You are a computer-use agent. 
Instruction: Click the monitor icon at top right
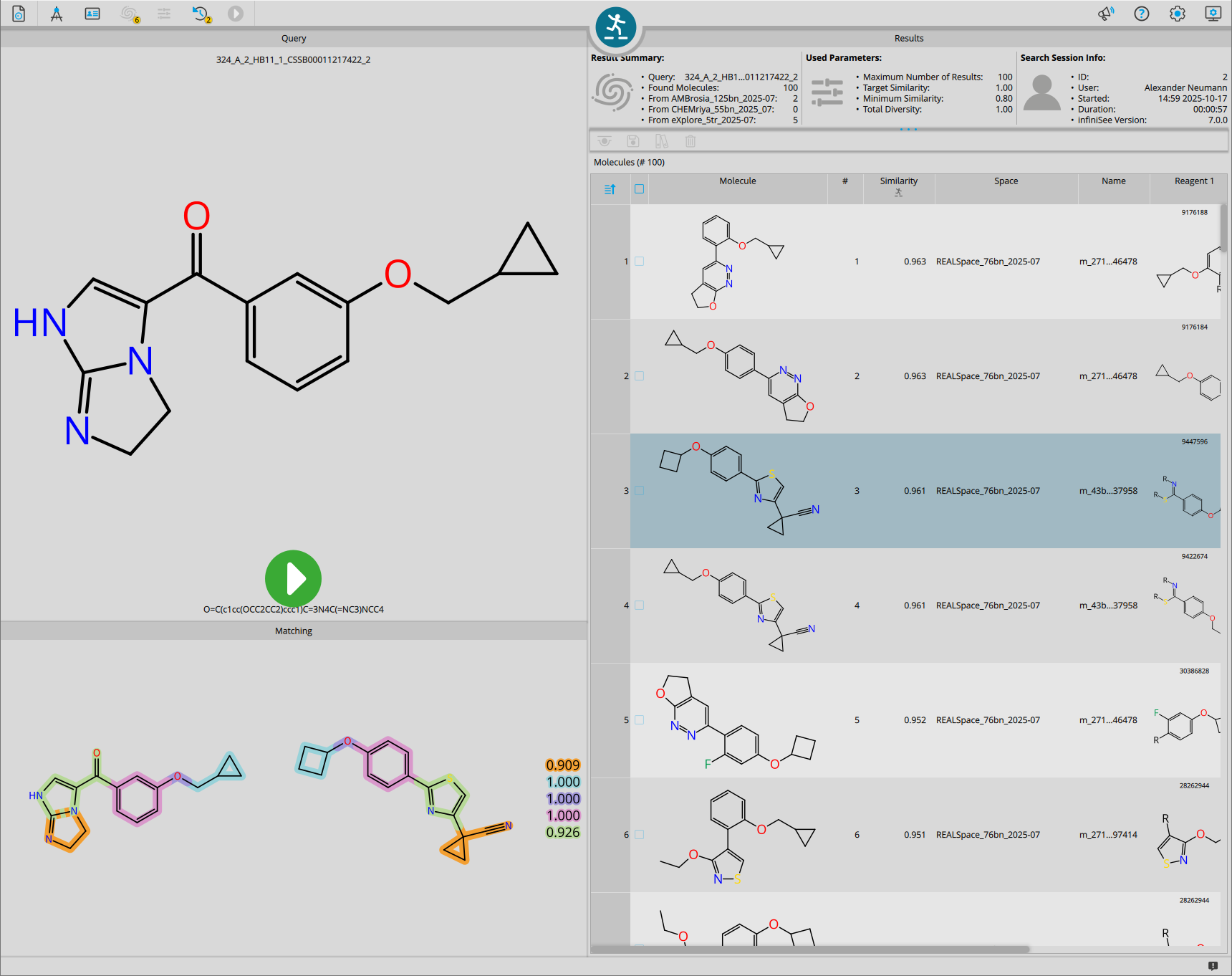1213,14
